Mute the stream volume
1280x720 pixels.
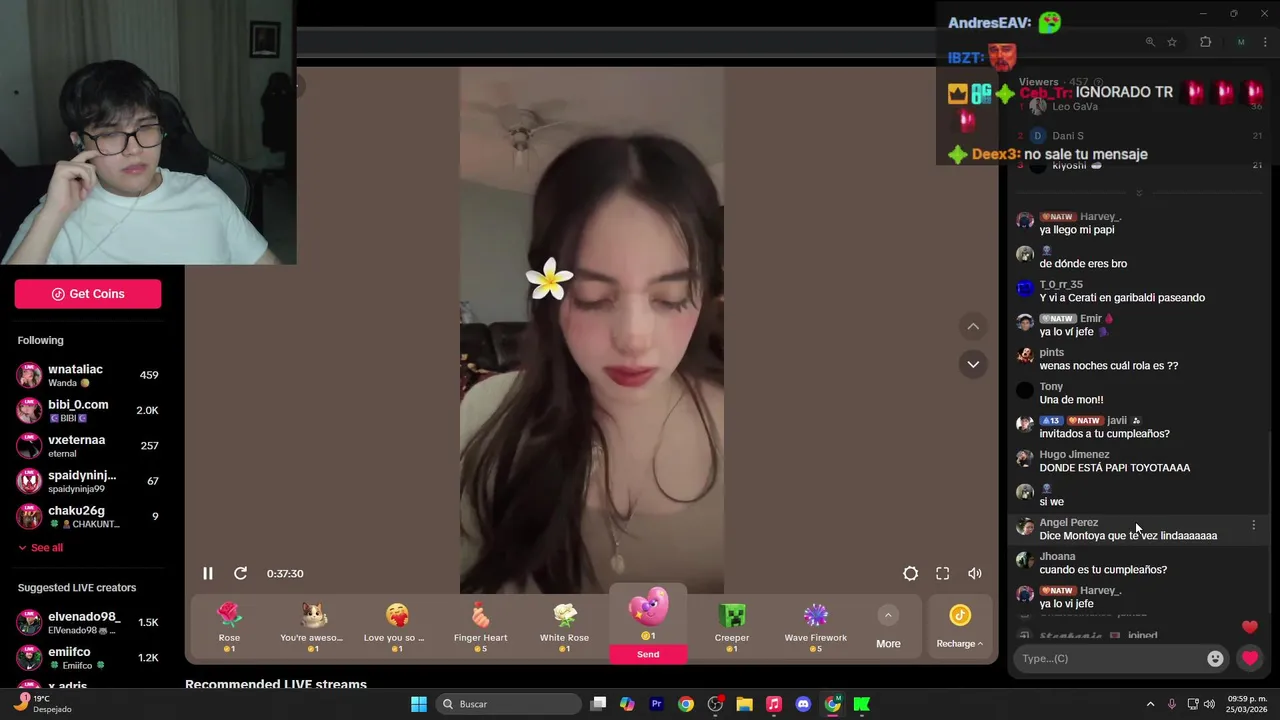(974, 573)
